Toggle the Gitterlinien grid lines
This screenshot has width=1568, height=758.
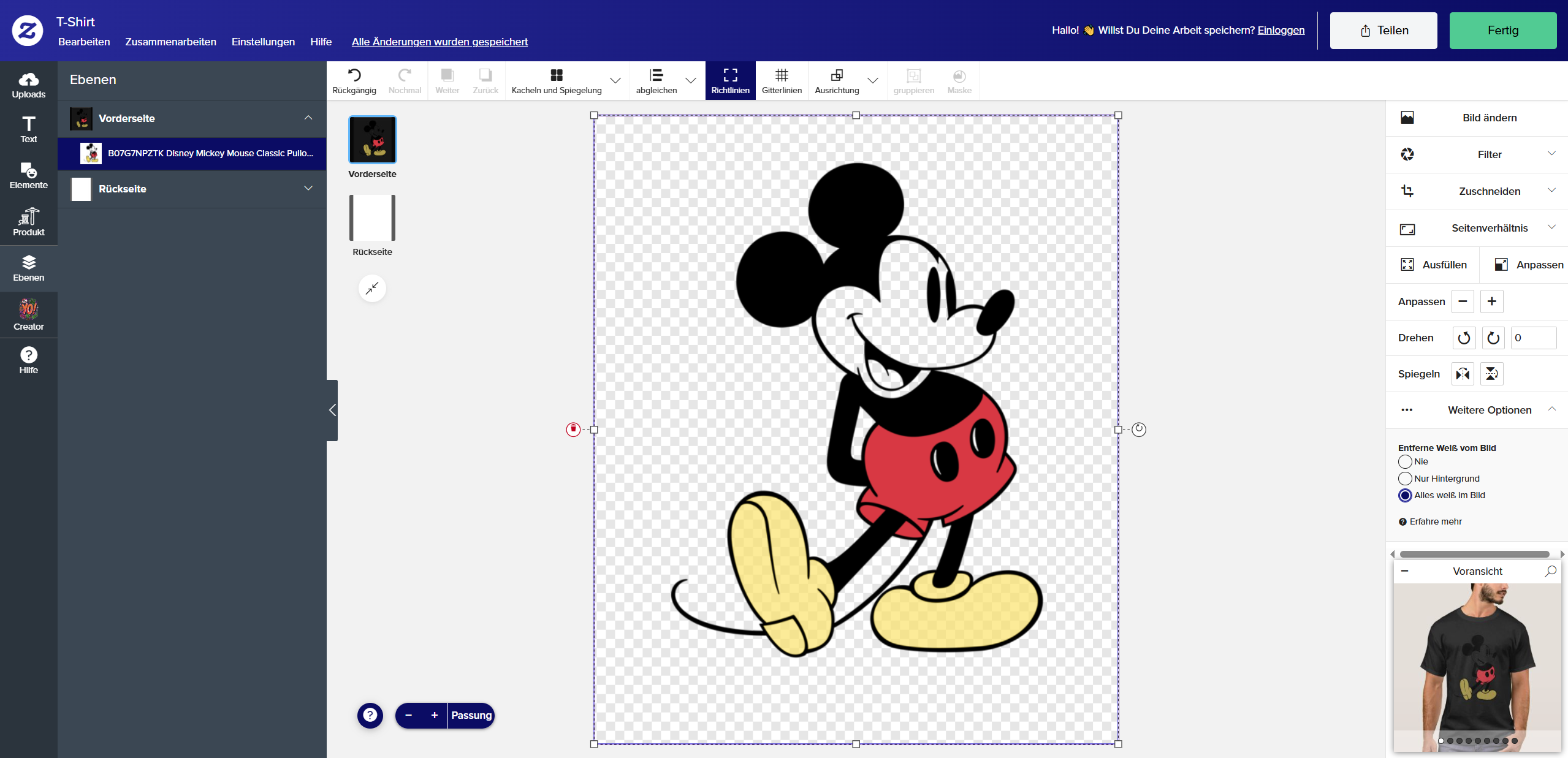click(x=782, y=81)
